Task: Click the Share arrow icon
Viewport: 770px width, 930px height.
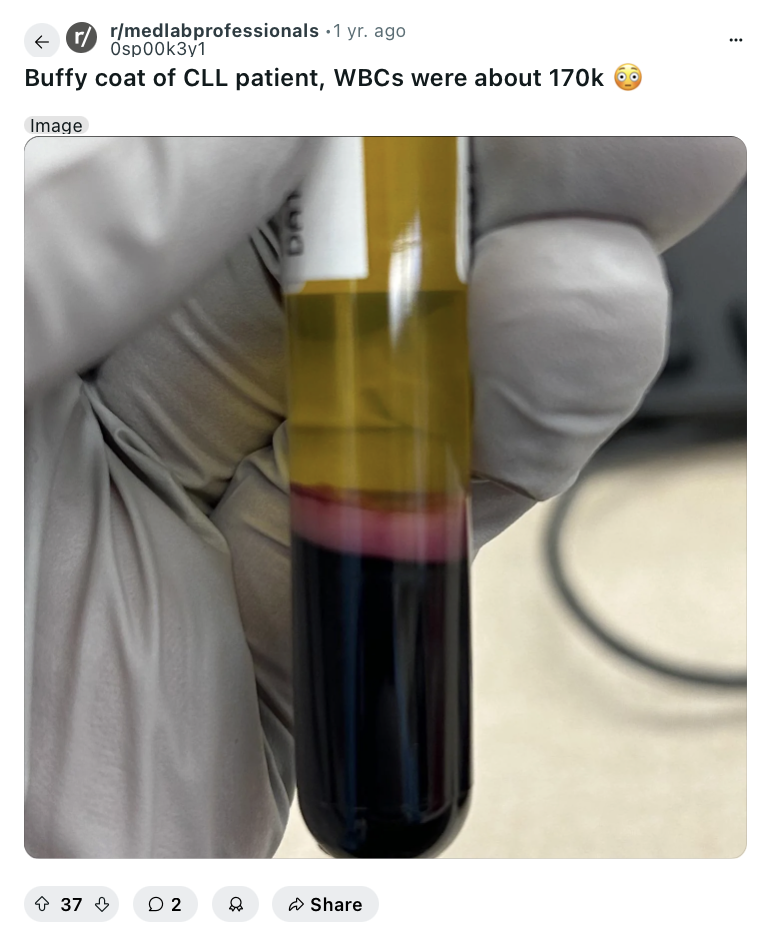Action: pos(295,904)
